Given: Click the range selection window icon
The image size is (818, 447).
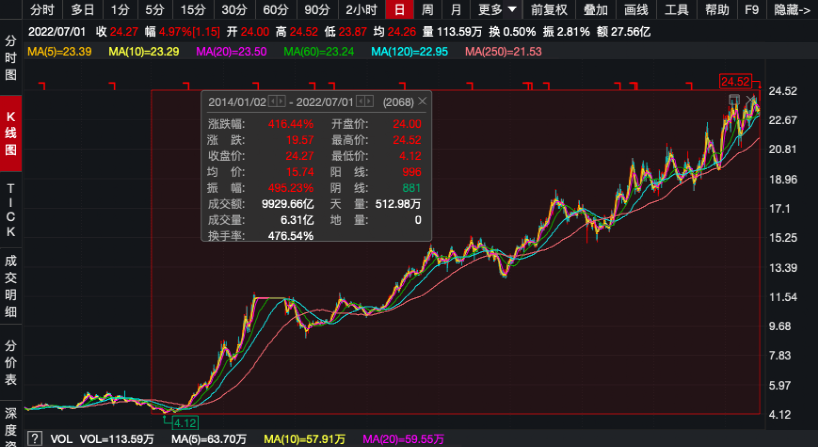Looking at the screenshot, I should tap(735, 99).
